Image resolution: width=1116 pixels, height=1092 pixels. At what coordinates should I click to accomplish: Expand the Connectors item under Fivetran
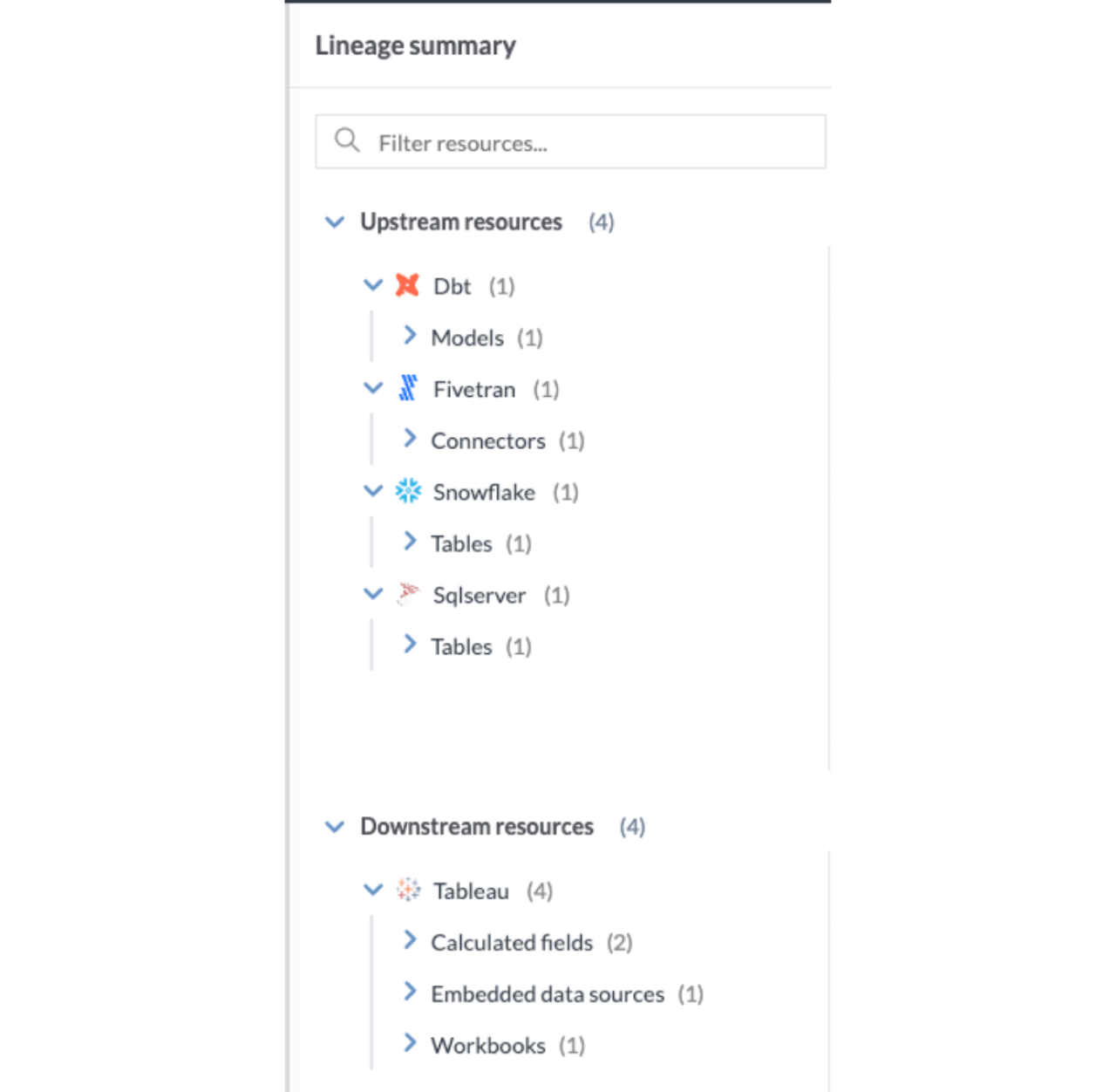(x=410, y=439)
